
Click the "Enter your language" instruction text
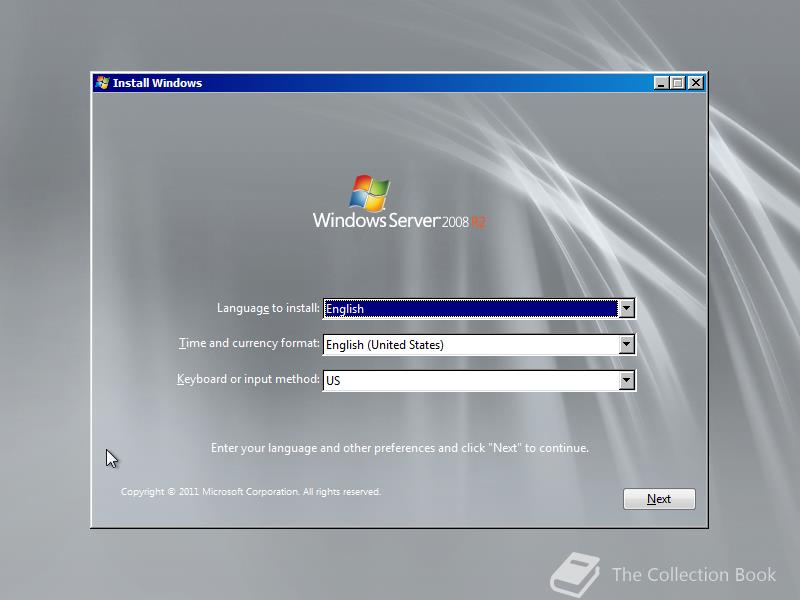(x=399, y=448)
